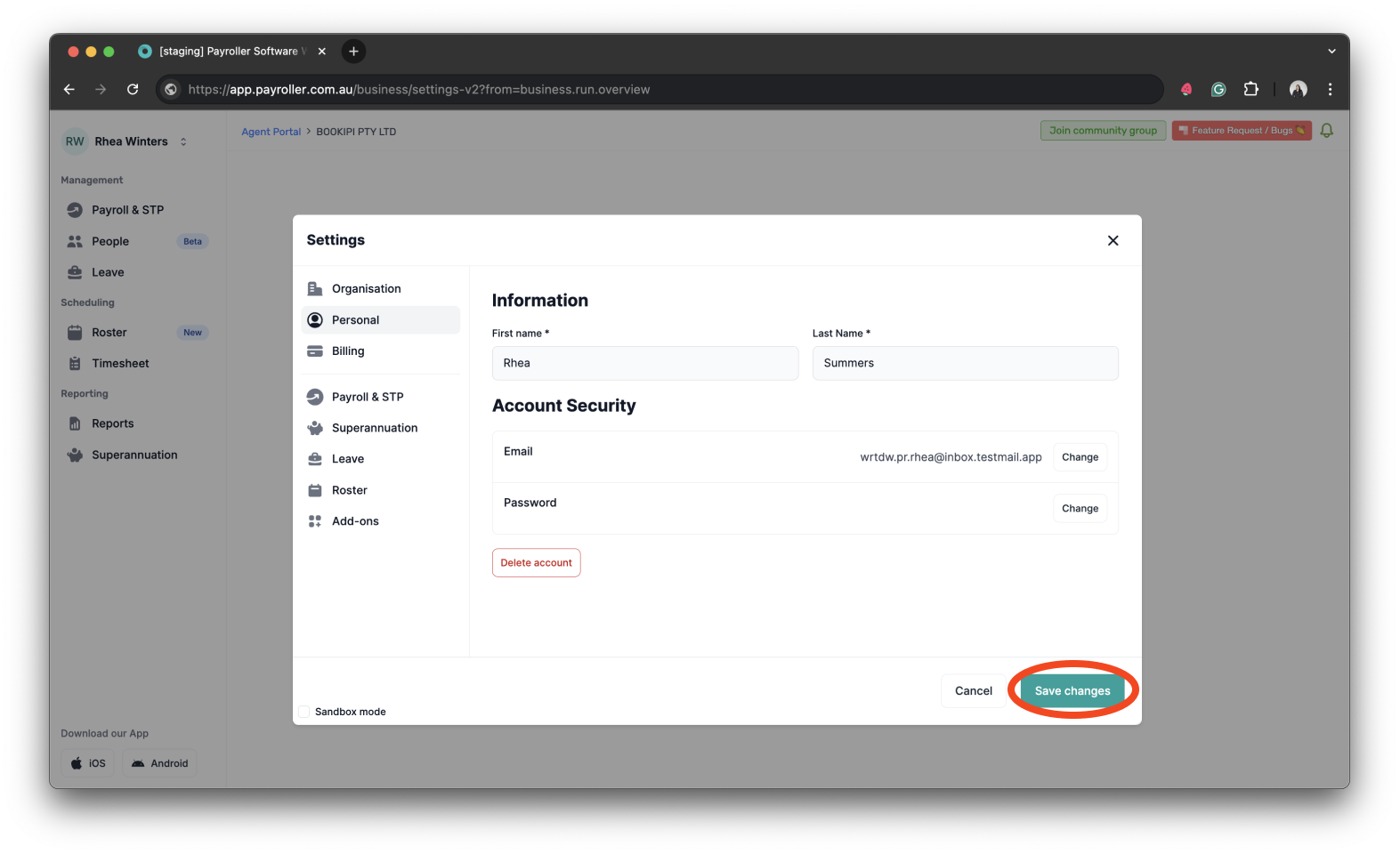Click the New badge next to Roster
The image size is (1400, 854).
click(192, 333)
